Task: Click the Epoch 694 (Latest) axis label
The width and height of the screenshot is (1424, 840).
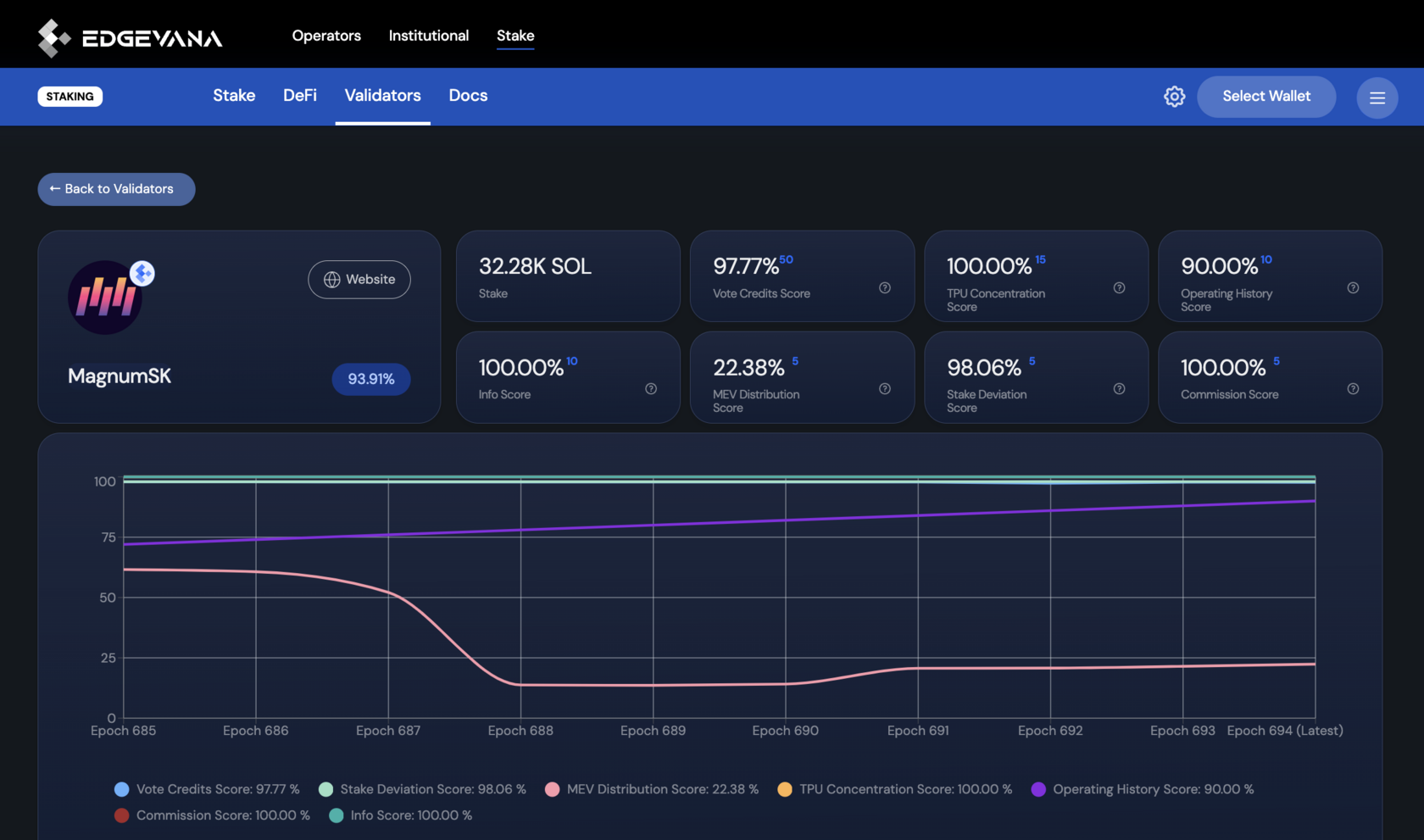Action: [1285, 731]
